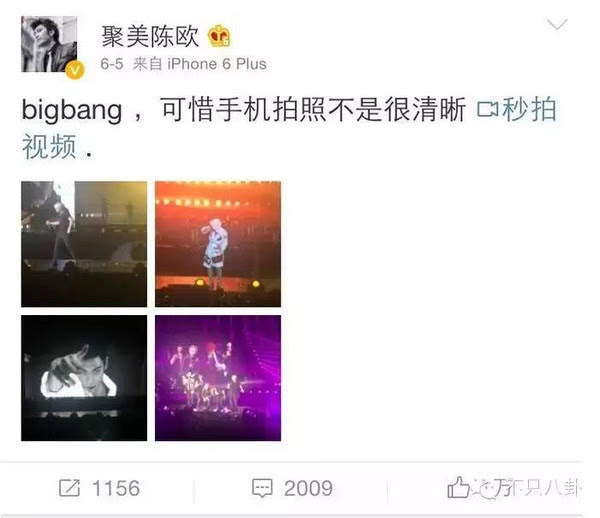600x518 pixels.
Task: Tap the repost icon beside 1156
Action: click(x=69, y=488)
